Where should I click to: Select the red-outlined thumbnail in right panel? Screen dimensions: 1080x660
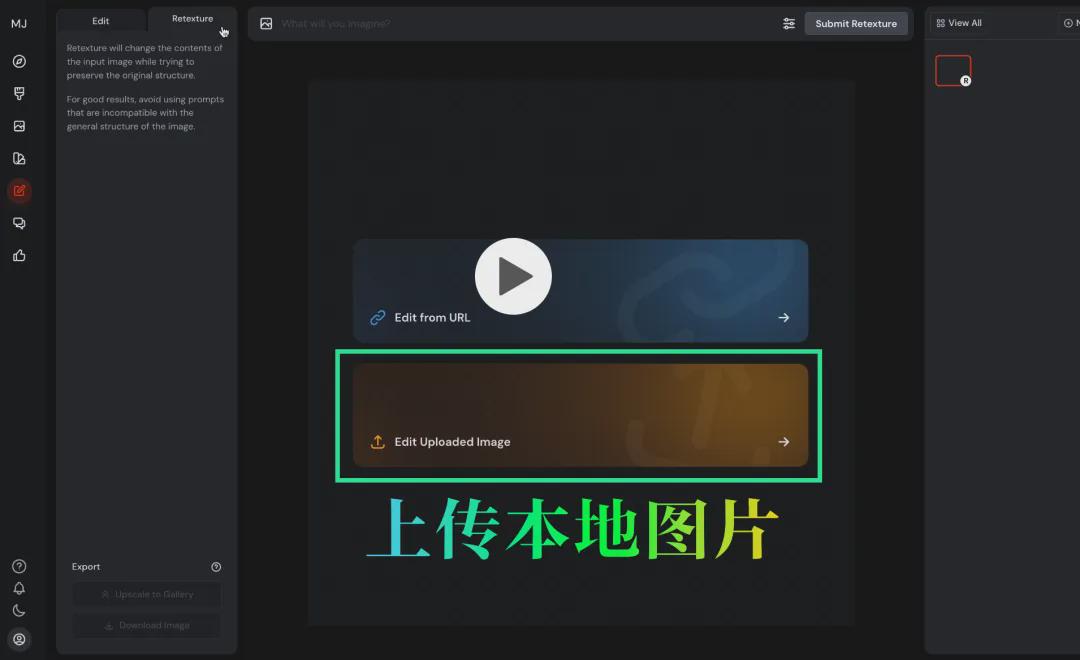point(952,70)
